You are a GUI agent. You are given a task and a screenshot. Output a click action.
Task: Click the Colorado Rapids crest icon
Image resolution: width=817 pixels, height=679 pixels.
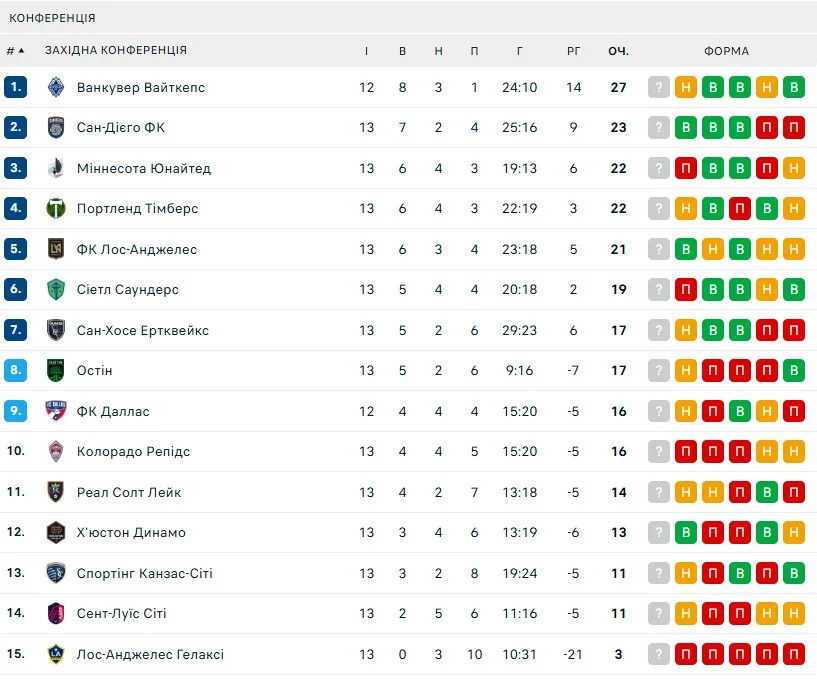[56, 452]
